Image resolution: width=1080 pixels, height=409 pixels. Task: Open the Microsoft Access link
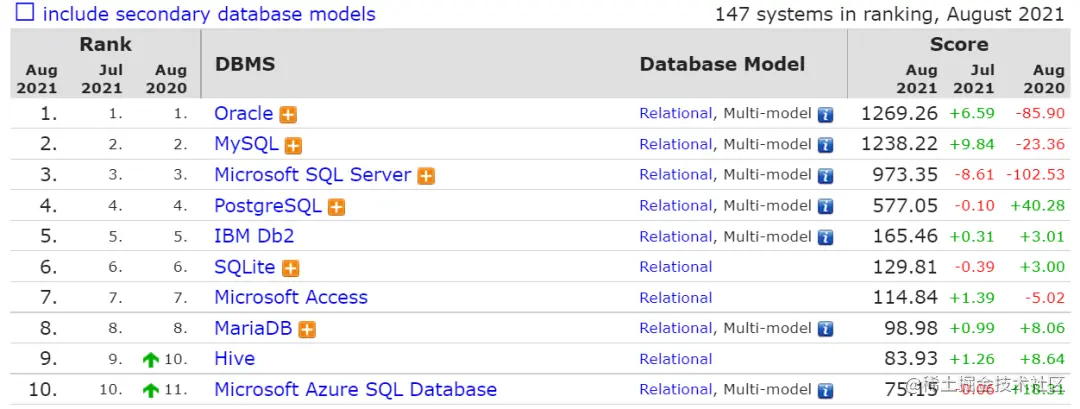290,298
